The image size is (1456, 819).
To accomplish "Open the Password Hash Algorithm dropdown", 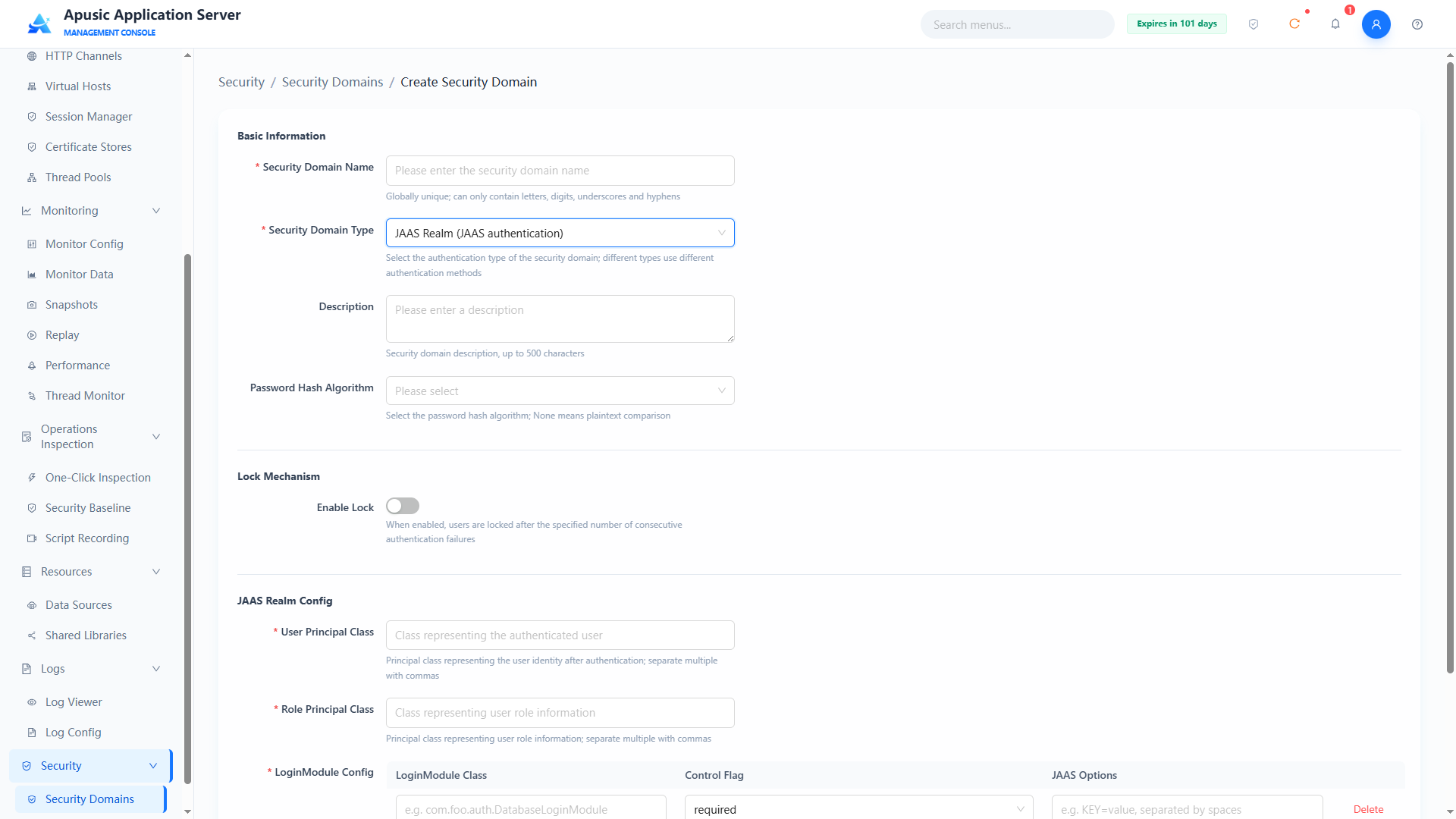I will pos(560,391).
